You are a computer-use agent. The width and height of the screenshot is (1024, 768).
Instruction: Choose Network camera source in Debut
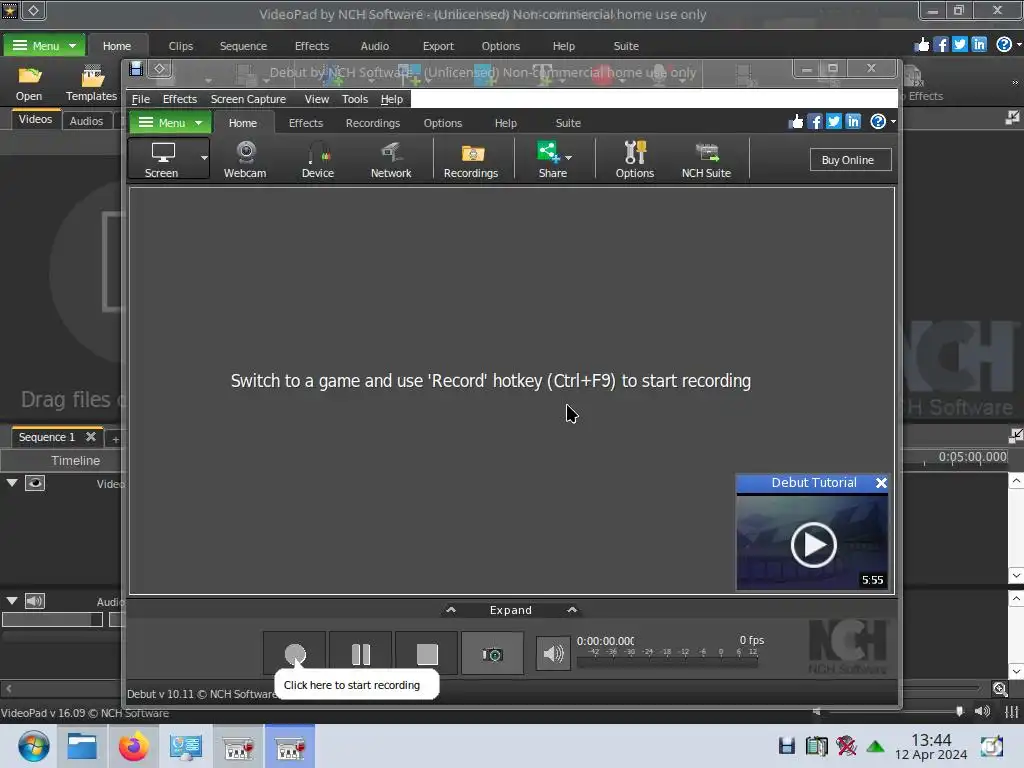[391, 159]
